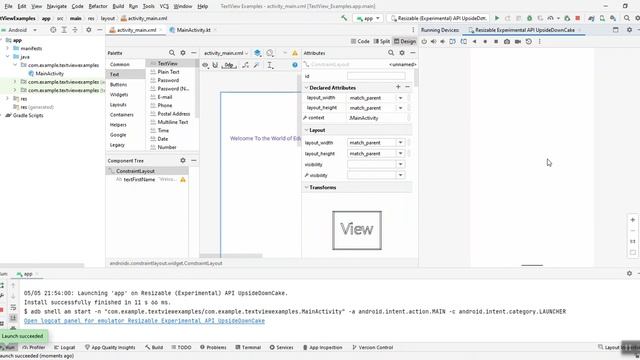Tap the emulator Home circle button
Viewport: 640px width, 360px height.
[x=485, y=42]
